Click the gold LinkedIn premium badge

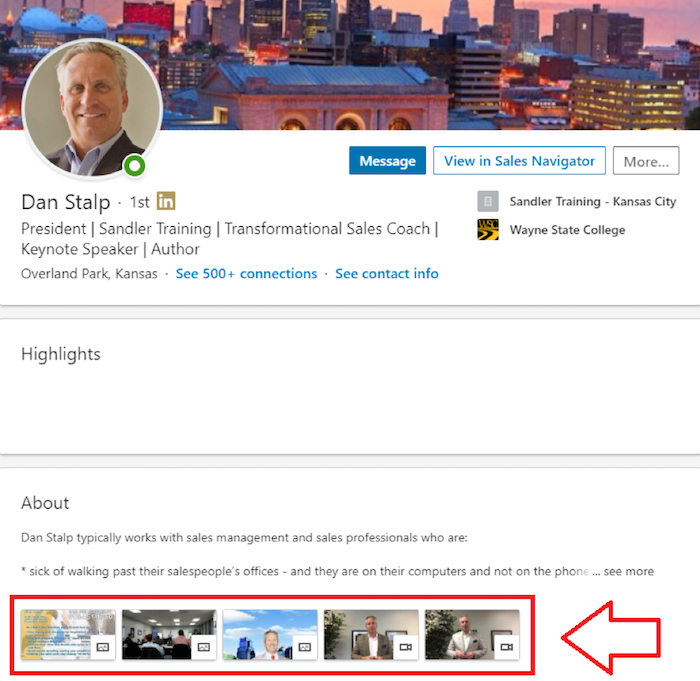[x=166, y=201]
